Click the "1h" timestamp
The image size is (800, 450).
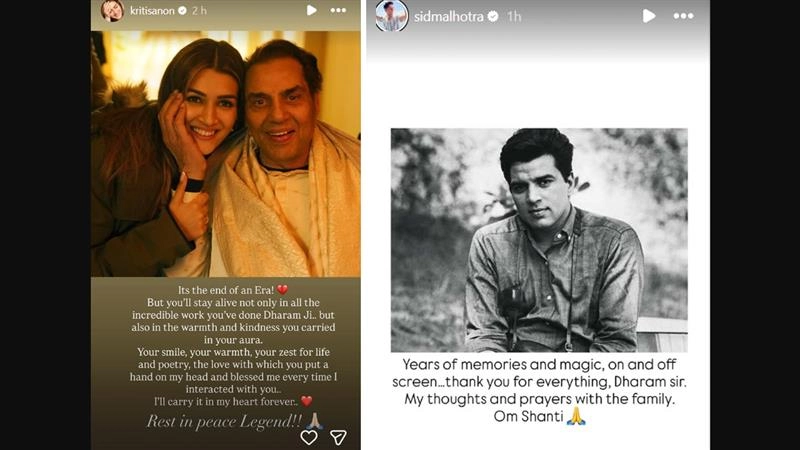coord(514,17)
